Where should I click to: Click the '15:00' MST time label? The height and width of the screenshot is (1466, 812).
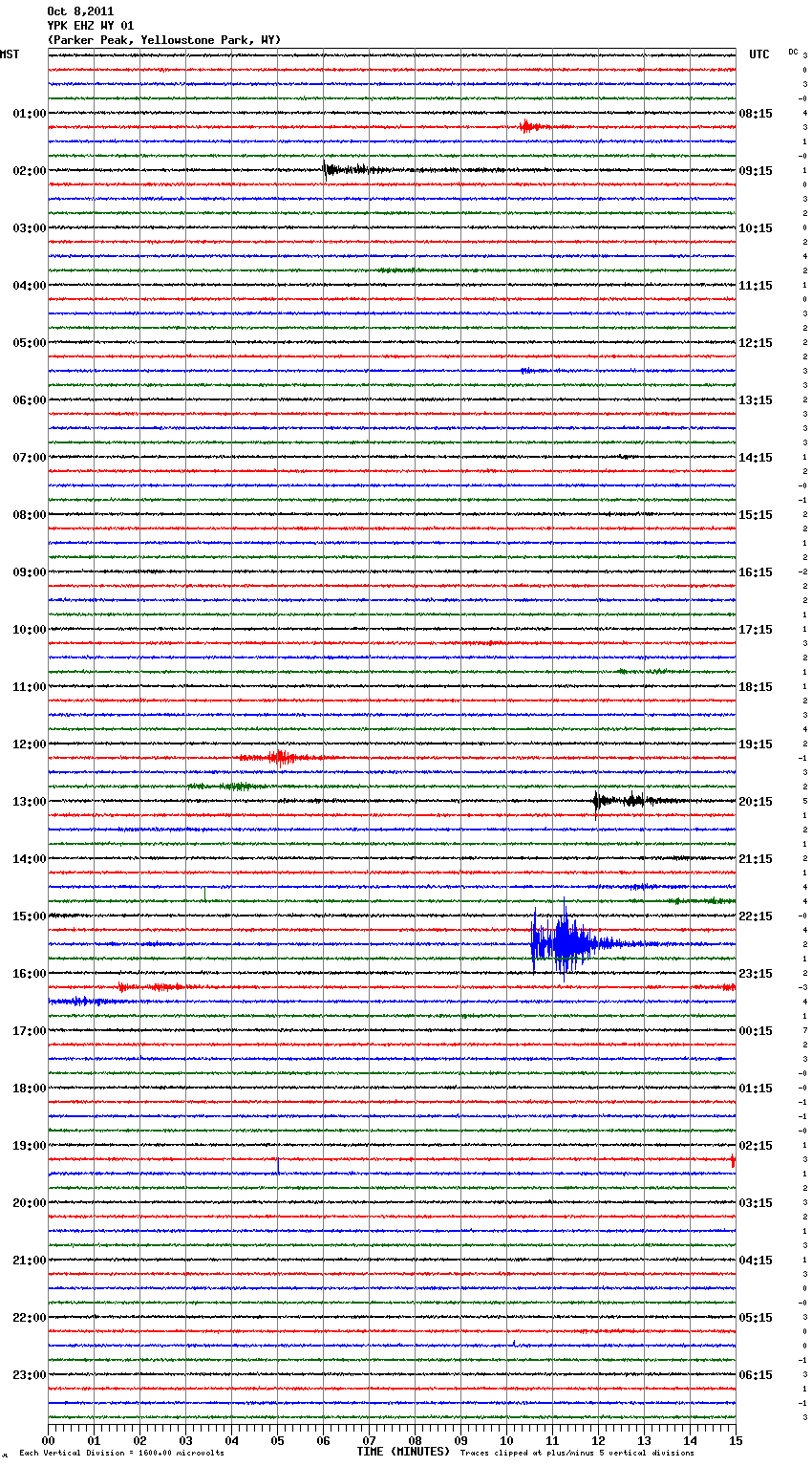click(x=30, y=916)
